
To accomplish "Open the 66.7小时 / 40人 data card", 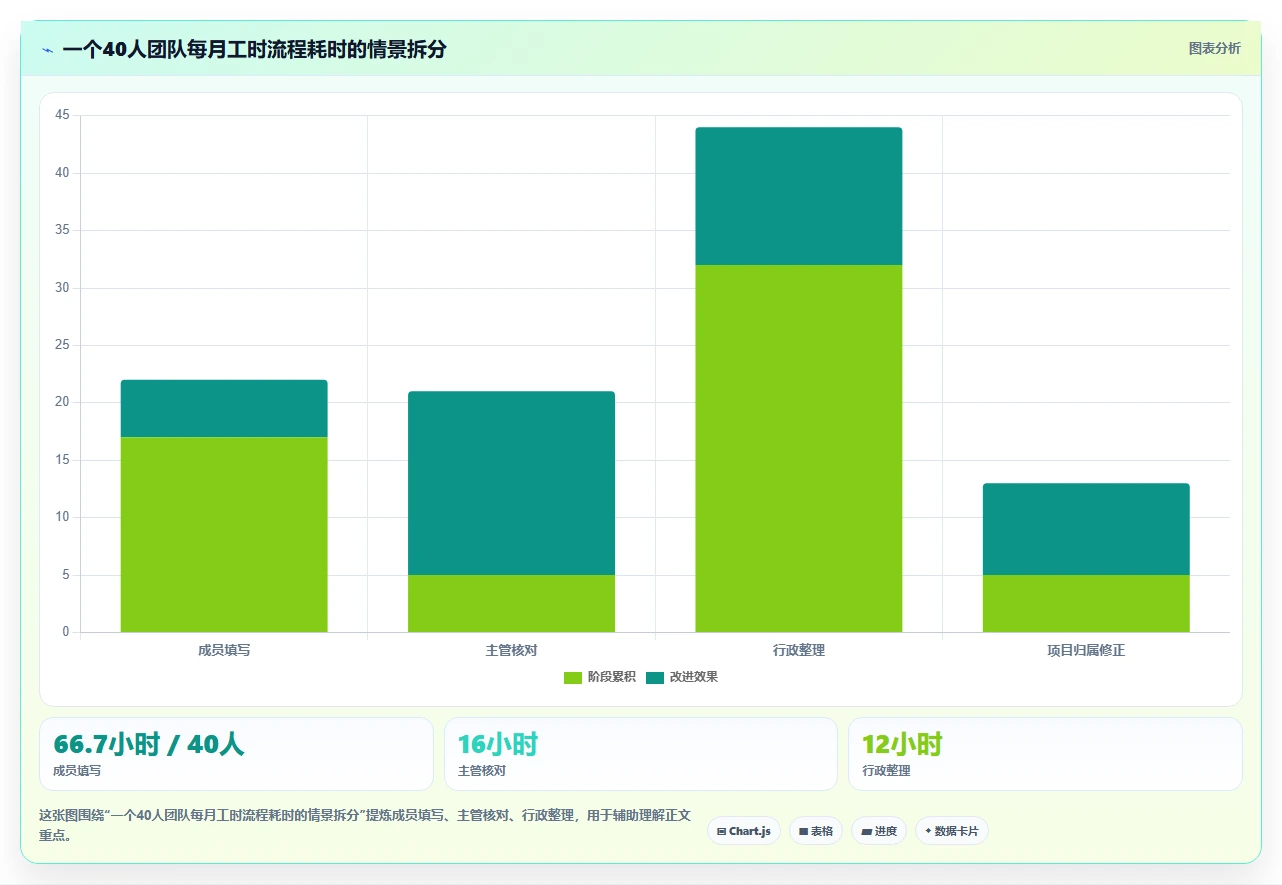I will 236,754.
